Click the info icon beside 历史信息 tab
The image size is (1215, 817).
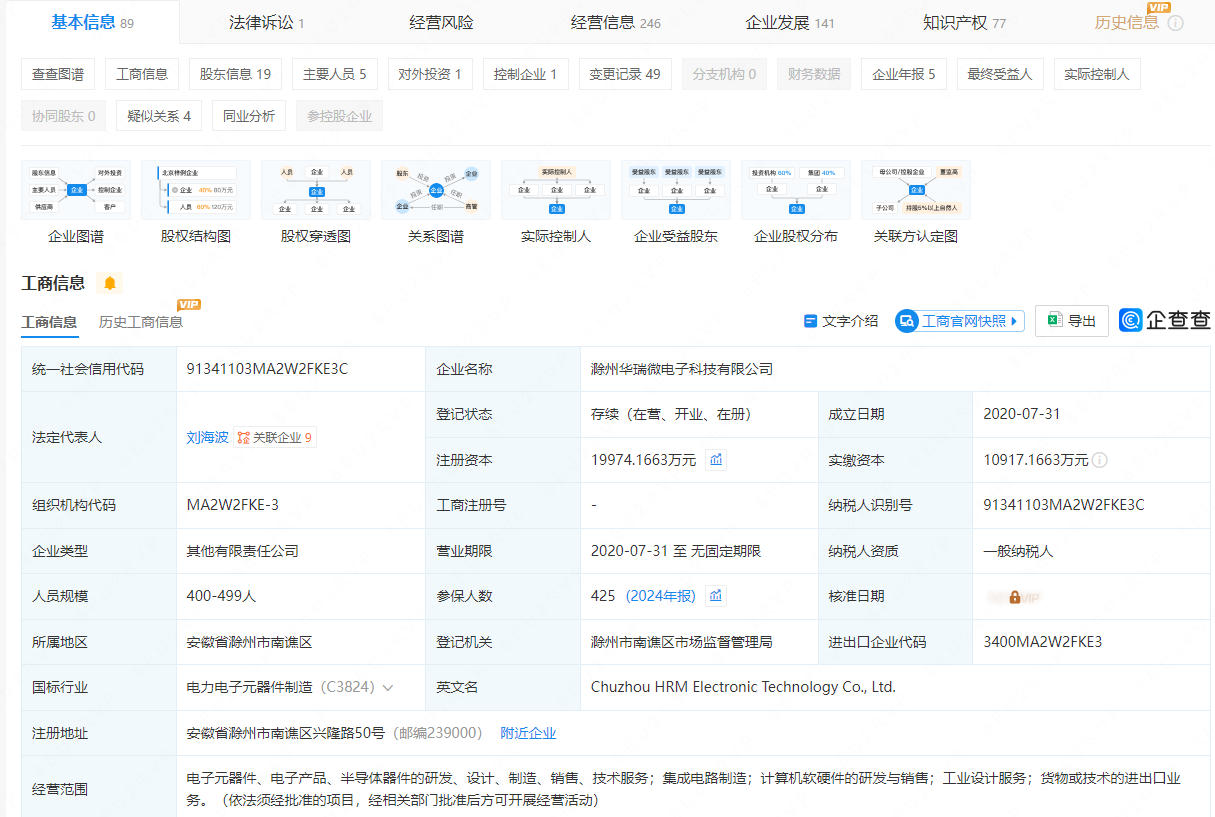click(1176, 23)
